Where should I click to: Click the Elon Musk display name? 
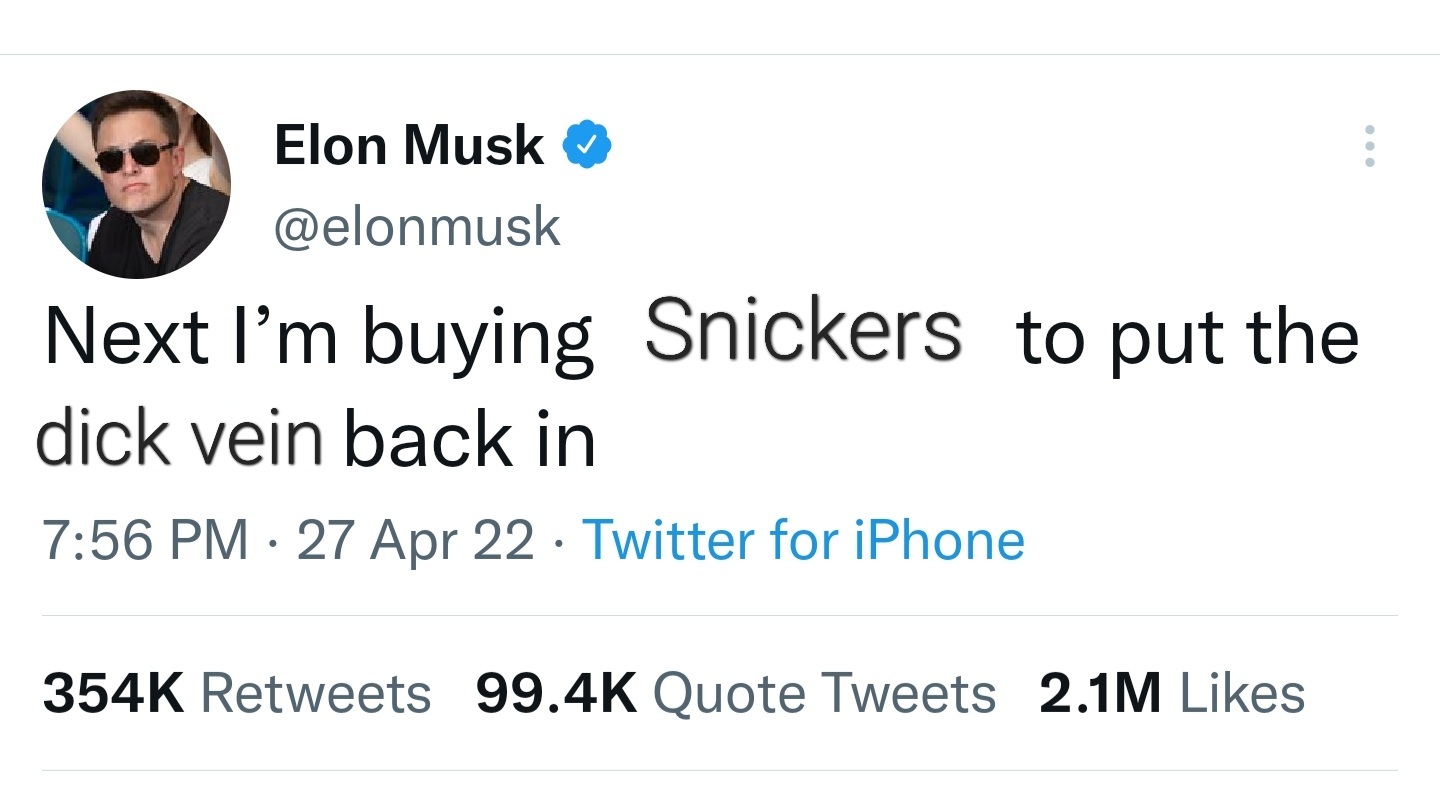[x=409, y=146]
